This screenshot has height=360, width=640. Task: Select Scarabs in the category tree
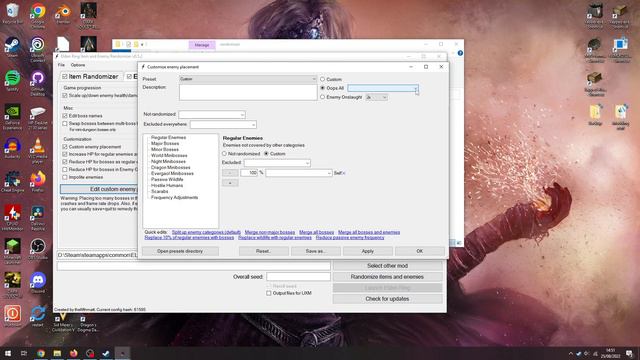click(159, 191)
